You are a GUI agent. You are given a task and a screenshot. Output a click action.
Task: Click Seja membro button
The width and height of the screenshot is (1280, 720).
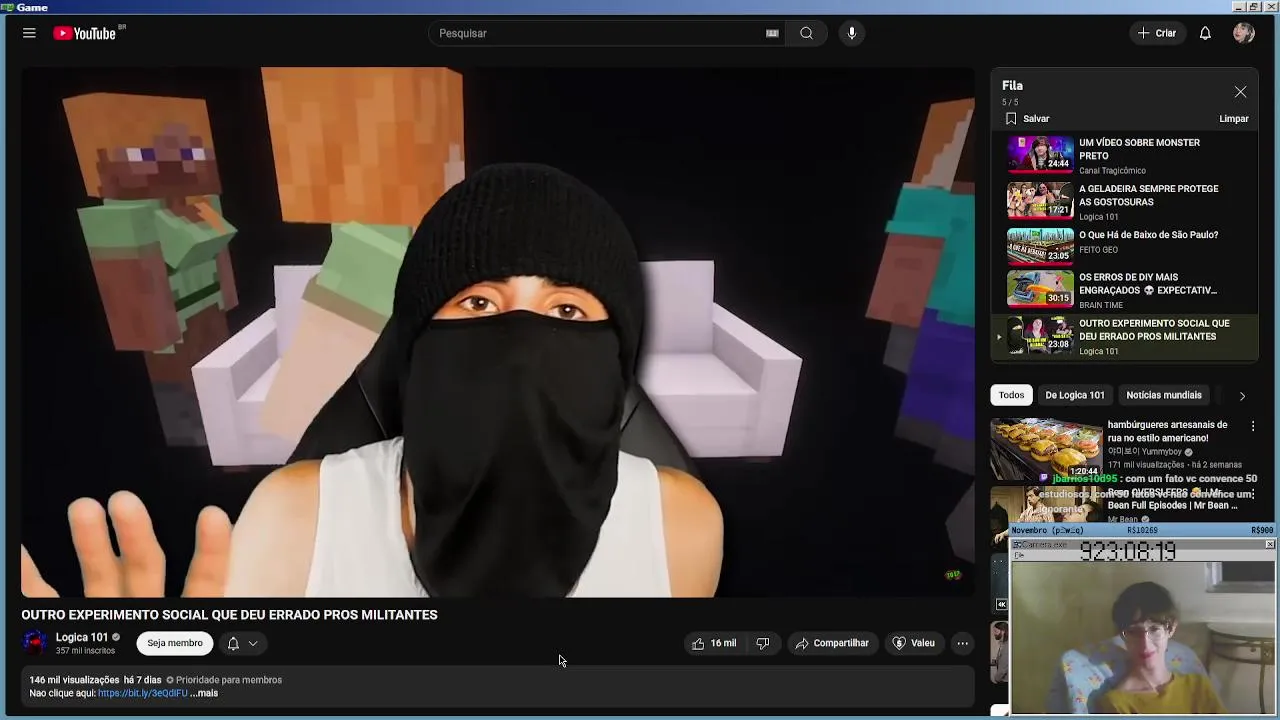click(x=175, y=643)
